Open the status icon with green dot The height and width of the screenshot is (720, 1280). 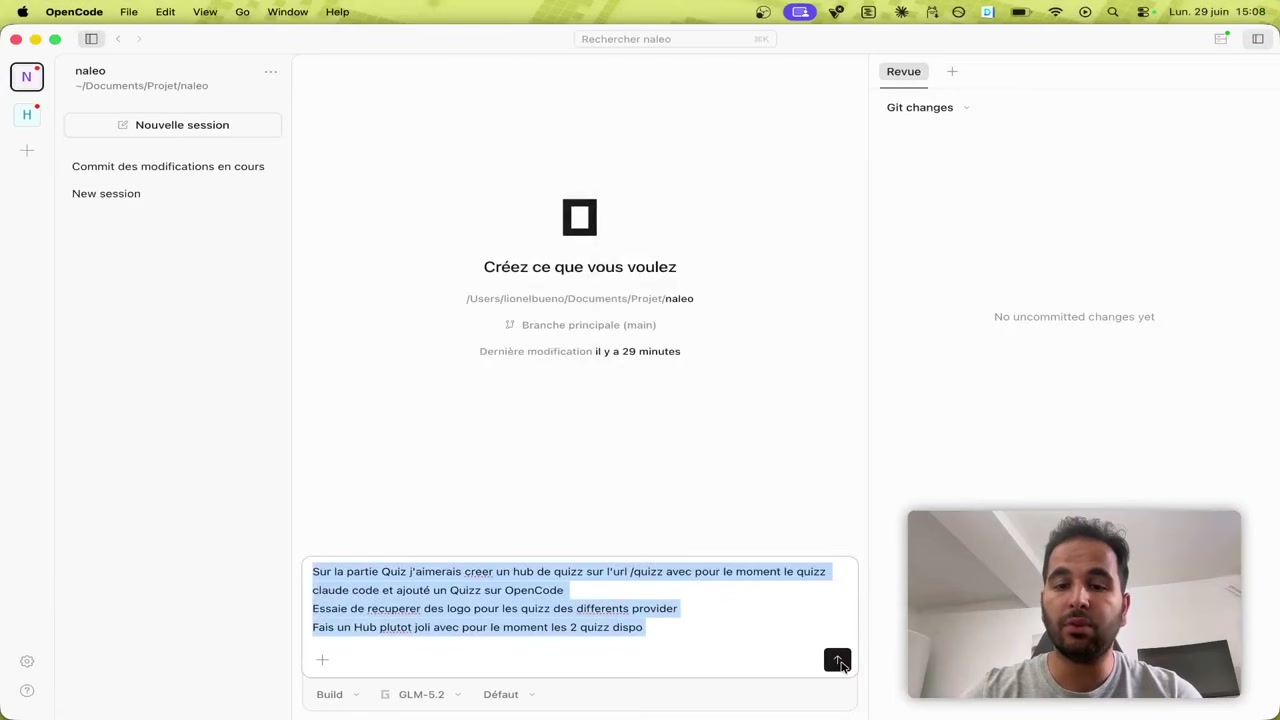click(x=1221, y=39)
